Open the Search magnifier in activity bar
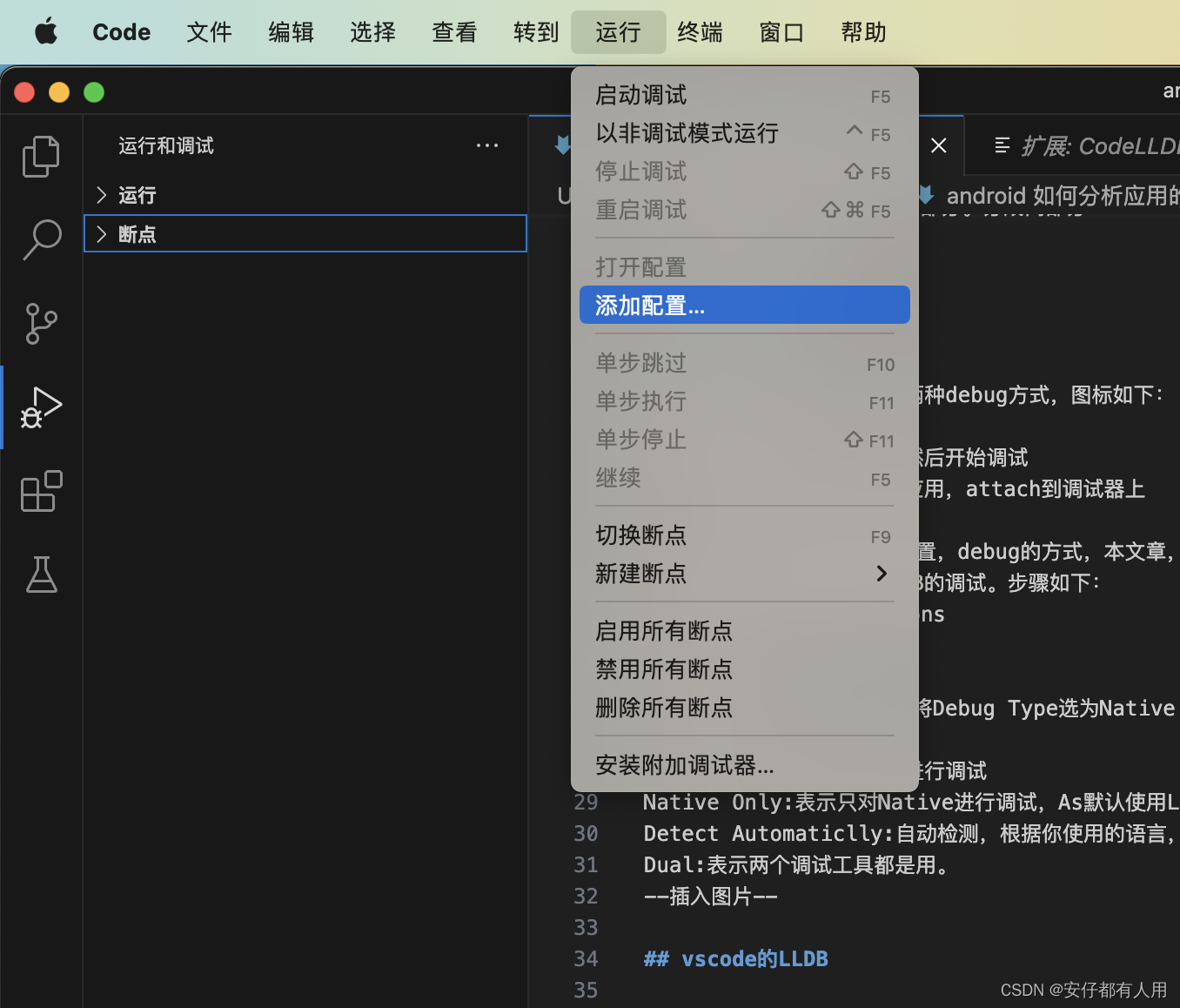This screenshot has height=1008, width=1180. [41, 239]
